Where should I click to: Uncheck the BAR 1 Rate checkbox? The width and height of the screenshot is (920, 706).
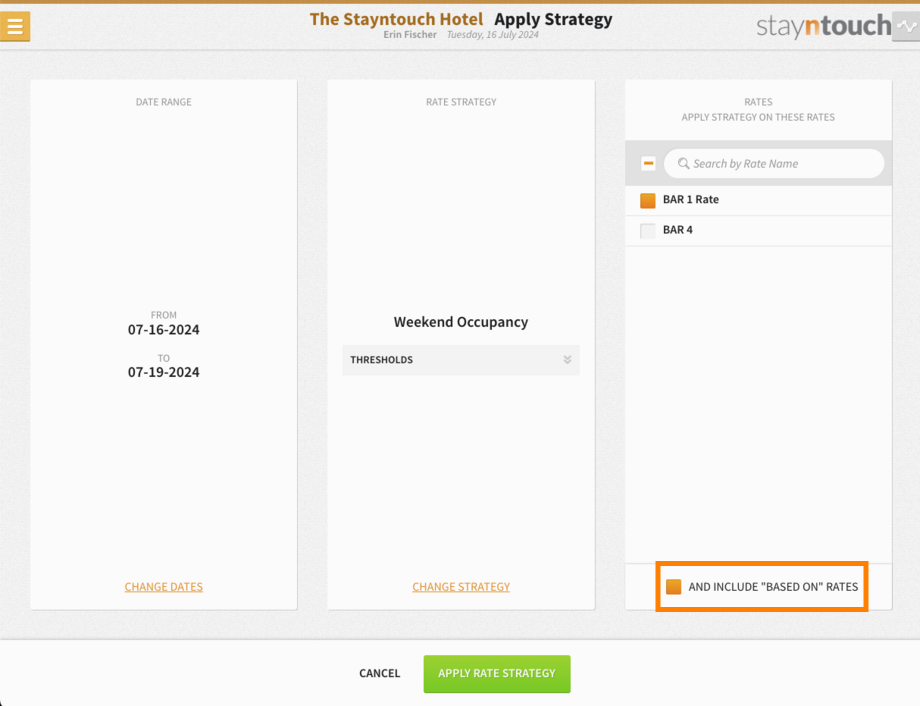click(x=648, y=200)
